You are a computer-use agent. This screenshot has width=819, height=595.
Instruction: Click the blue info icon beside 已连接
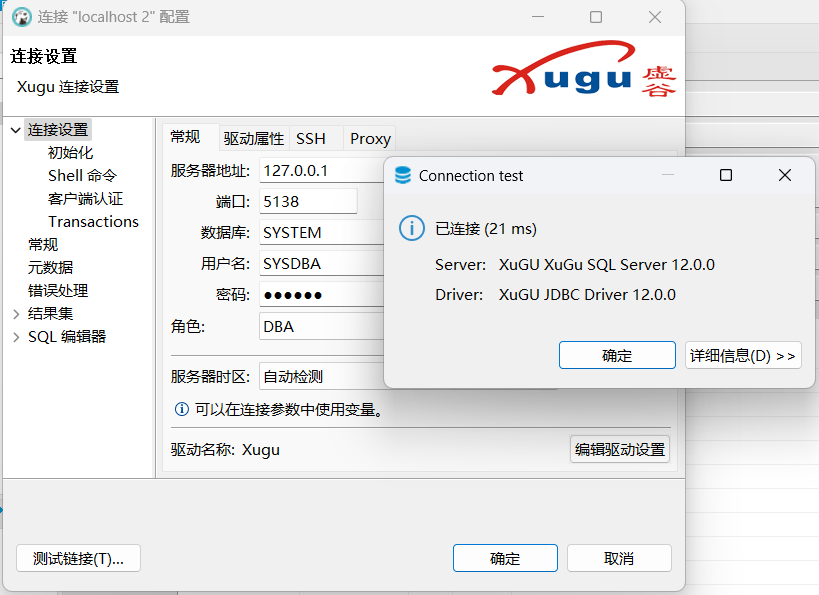pos(412,228)
